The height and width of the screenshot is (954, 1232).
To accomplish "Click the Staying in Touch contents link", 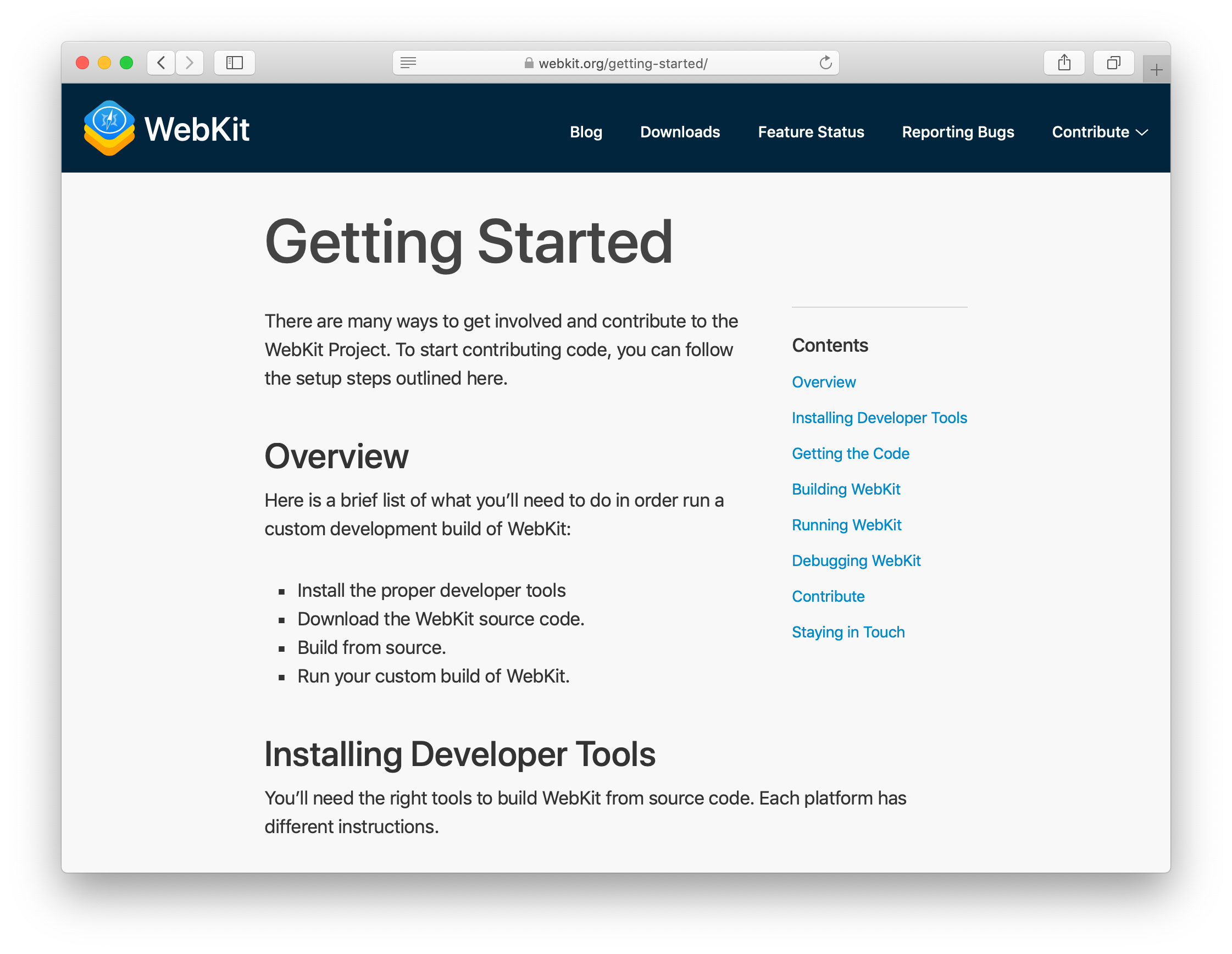I will coord(848,631).
